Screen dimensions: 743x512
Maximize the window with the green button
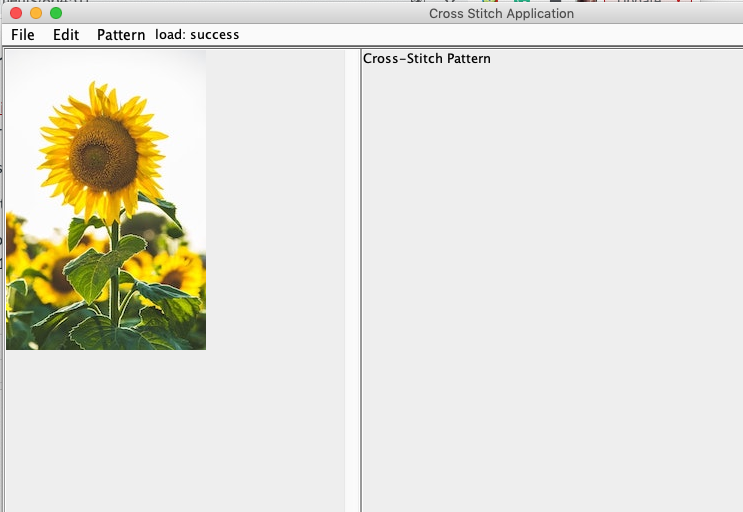[56, 13]
